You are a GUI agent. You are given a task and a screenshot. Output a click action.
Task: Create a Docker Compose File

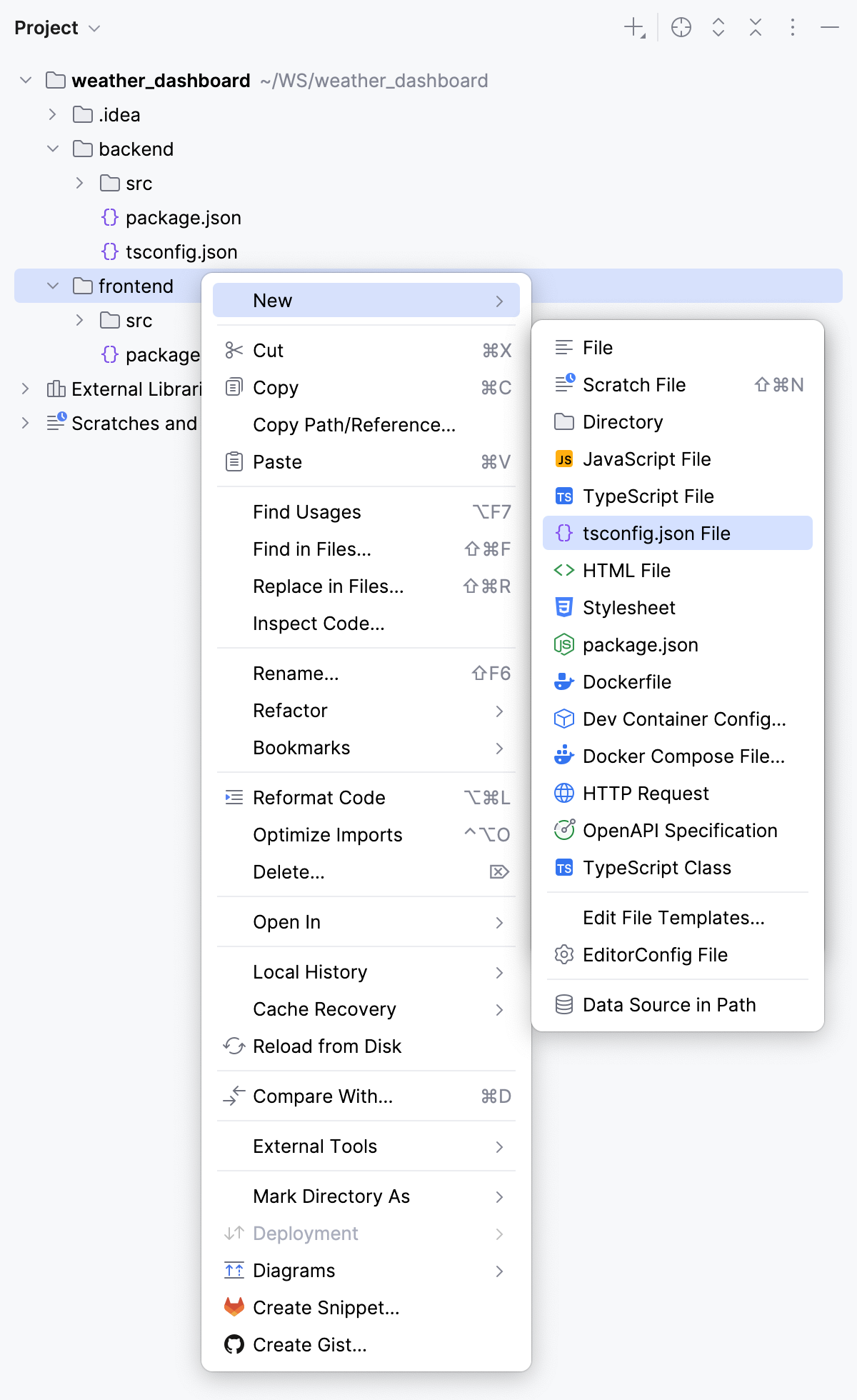click(678, 756)
